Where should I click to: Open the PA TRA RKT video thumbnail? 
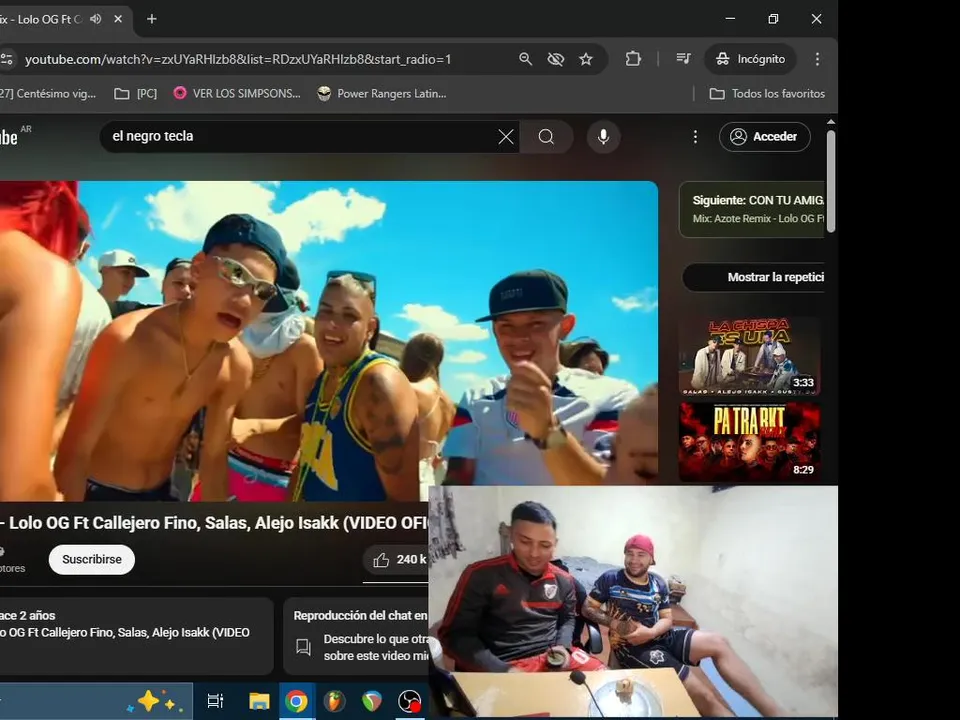pyautogui.click(x=749, y=443)
